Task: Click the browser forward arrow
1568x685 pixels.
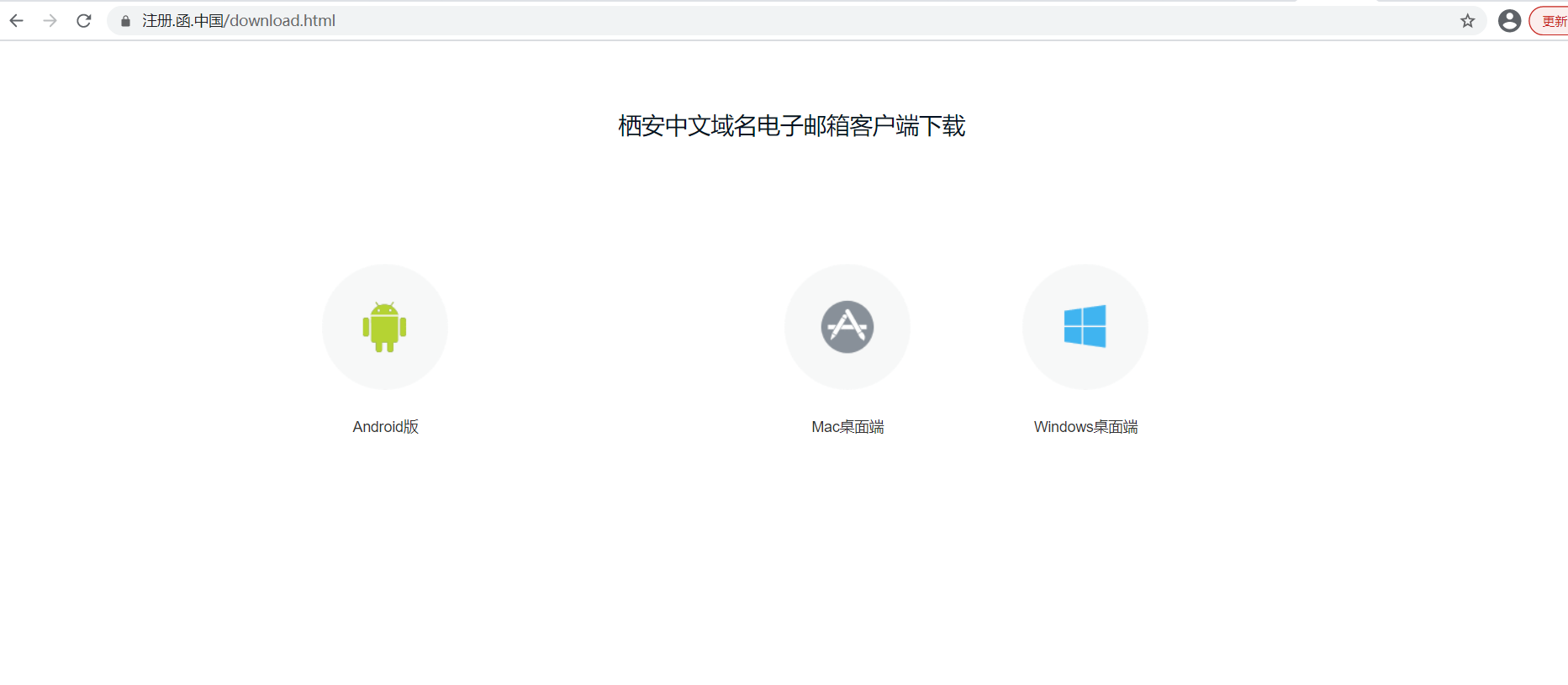Action: [x=50, y=21]
